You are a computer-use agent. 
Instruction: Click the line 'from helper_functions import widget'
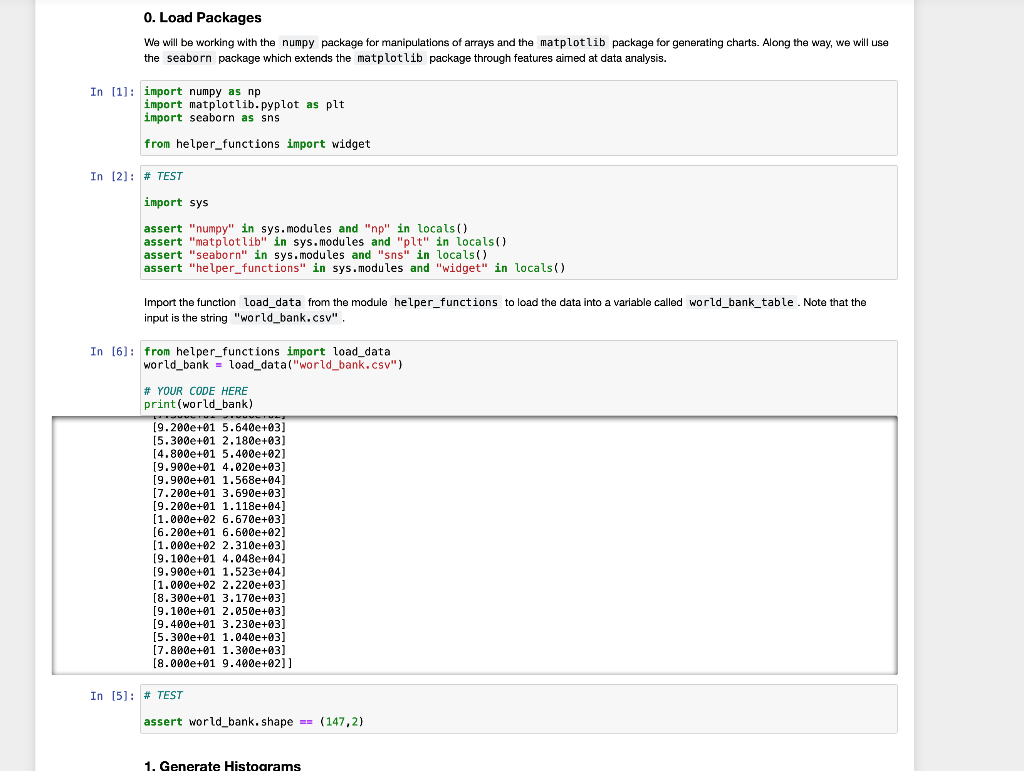click(x=257, y=144)
